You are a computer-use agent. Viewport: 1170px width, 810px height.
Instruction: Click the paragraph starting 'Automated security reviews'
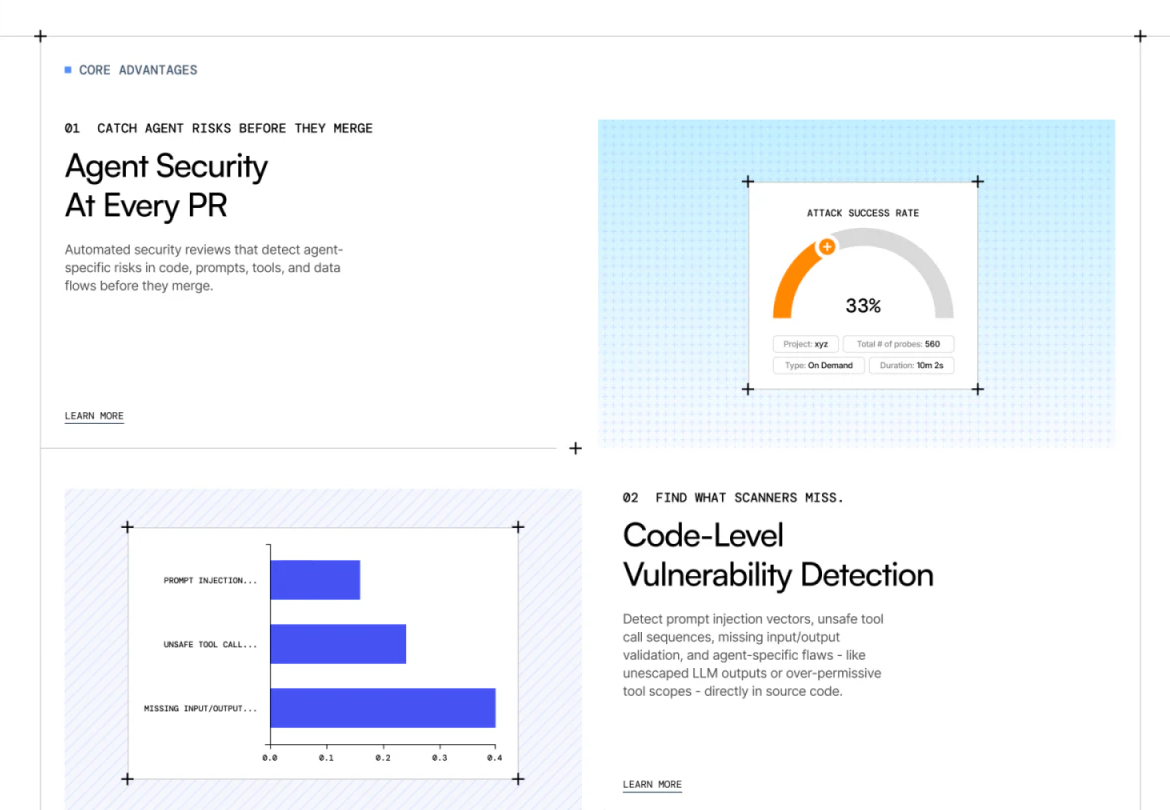coord(204,268)
